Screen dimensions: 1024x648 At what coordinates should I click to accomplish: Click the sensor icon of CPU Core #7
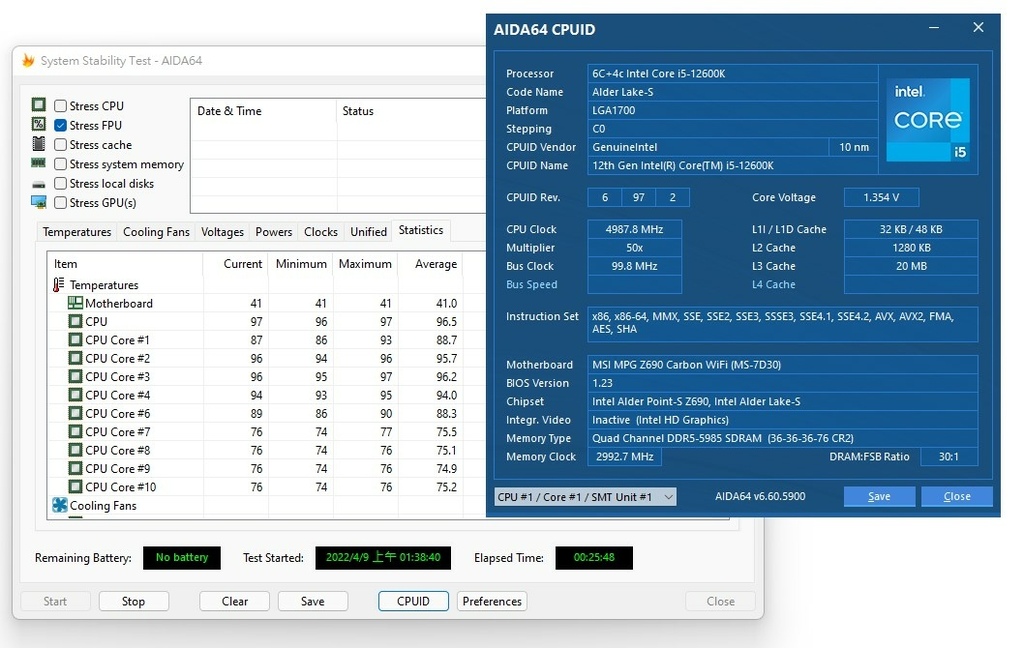click(75, 431)
